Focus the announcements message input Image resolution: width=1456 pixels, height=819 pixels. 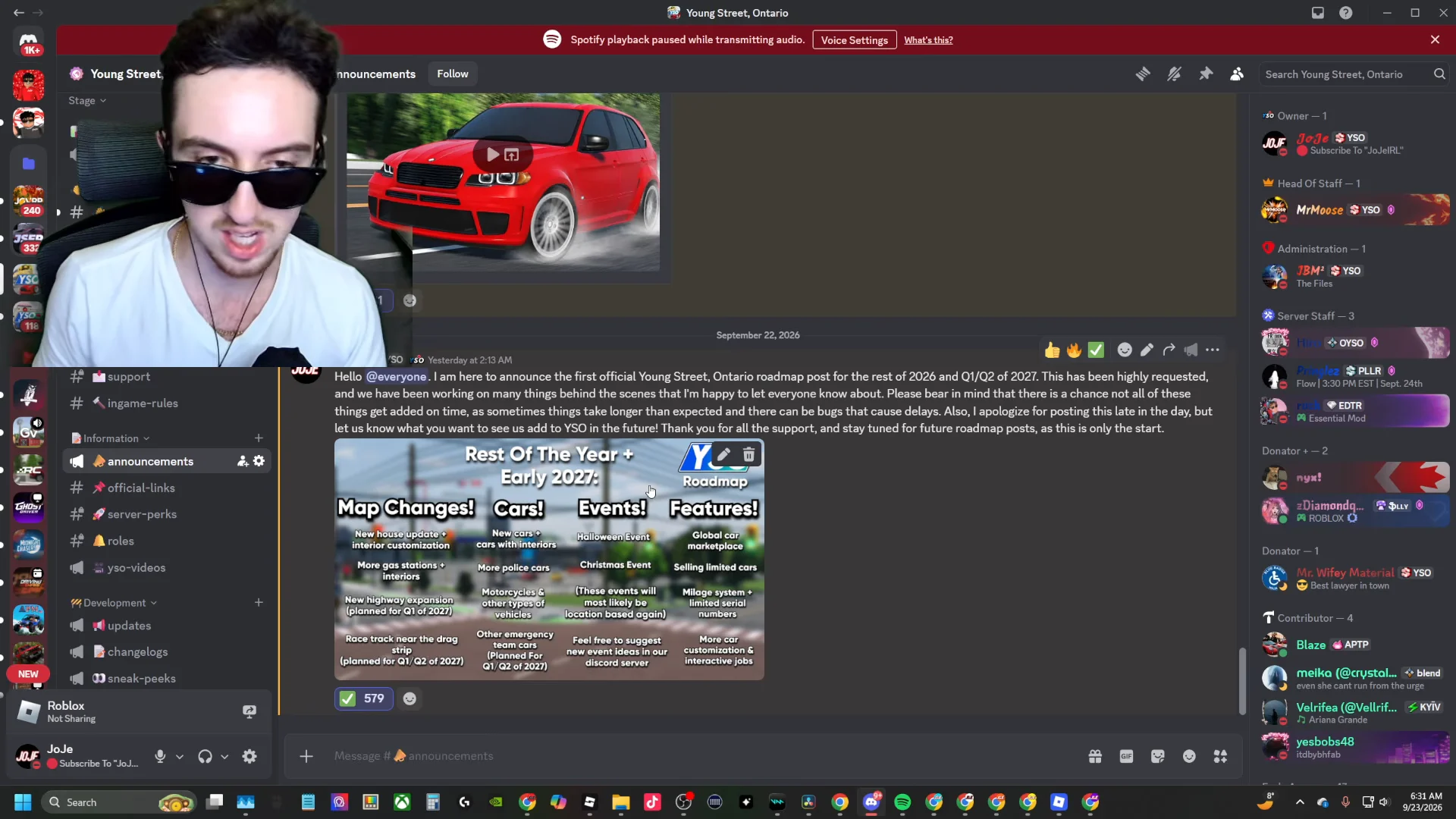coord(698,756)
